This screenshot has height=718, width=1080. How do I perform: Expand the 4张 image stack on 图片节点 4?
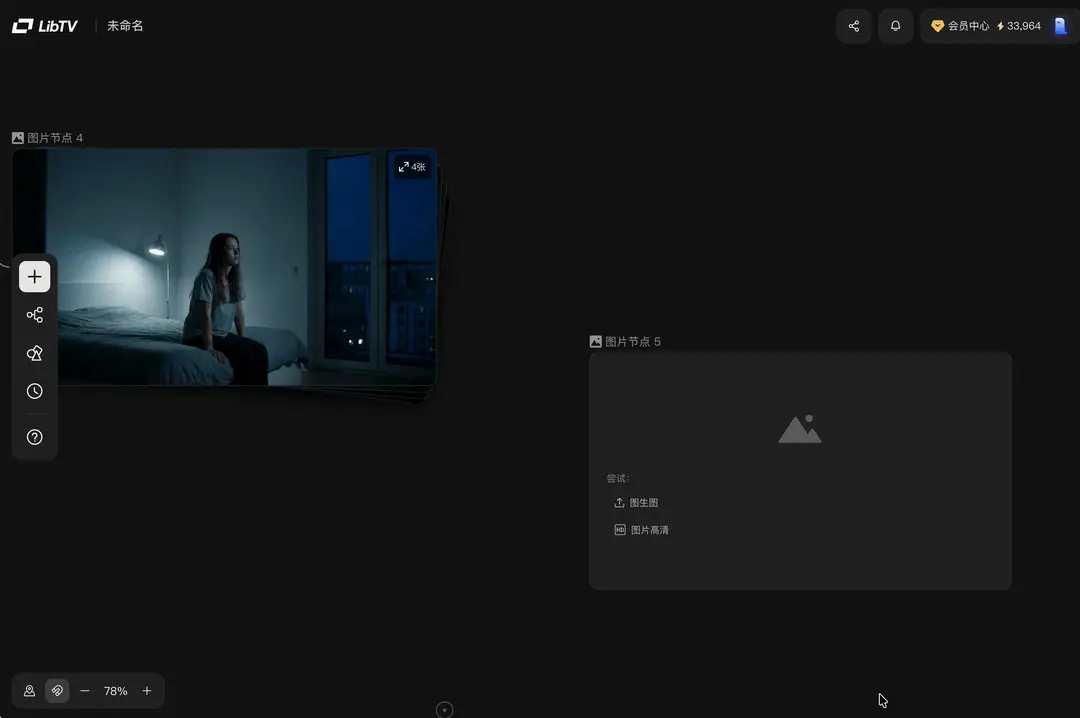411,167
